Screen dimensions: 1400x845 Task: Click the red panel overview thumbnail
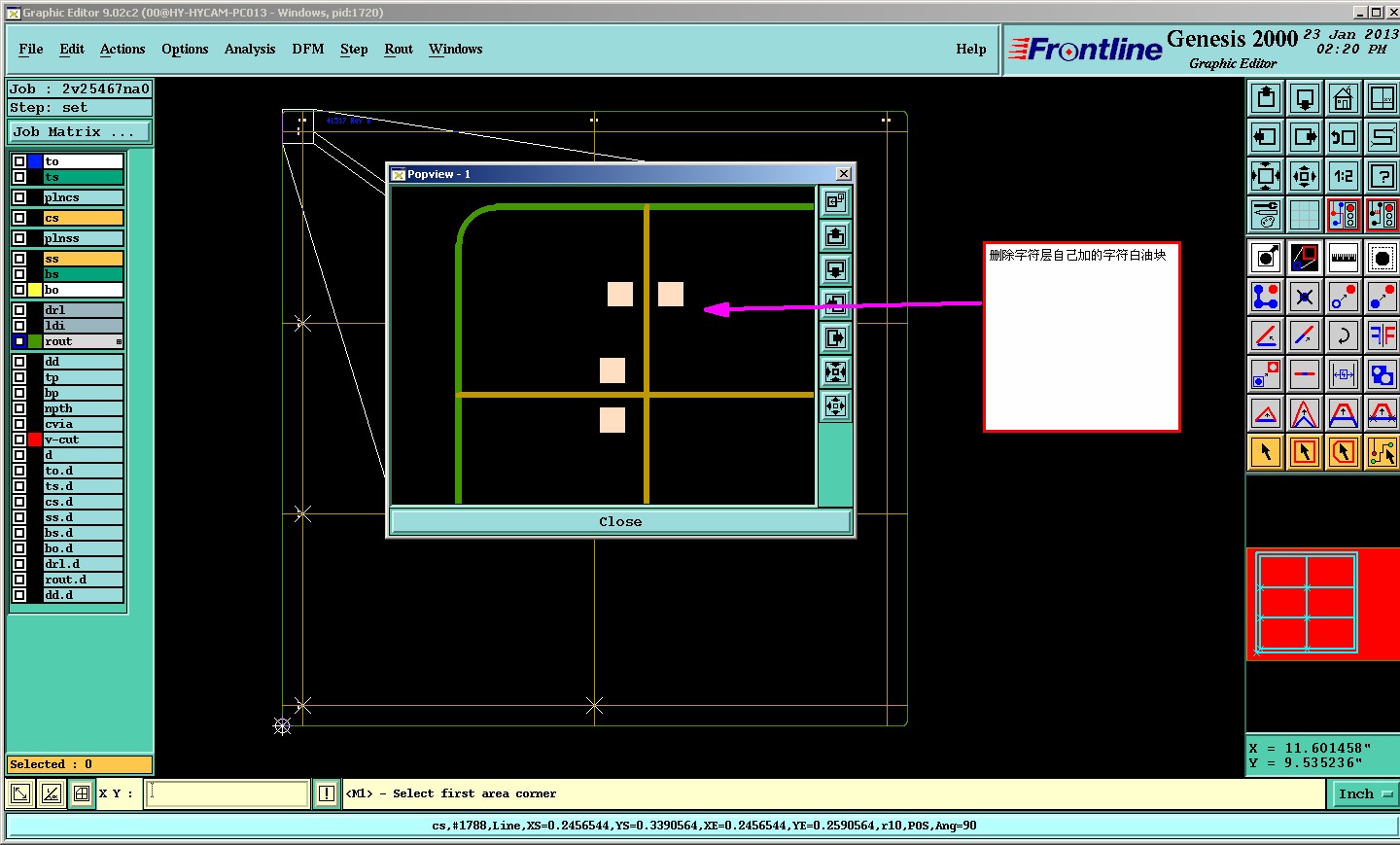point(1322,604)
